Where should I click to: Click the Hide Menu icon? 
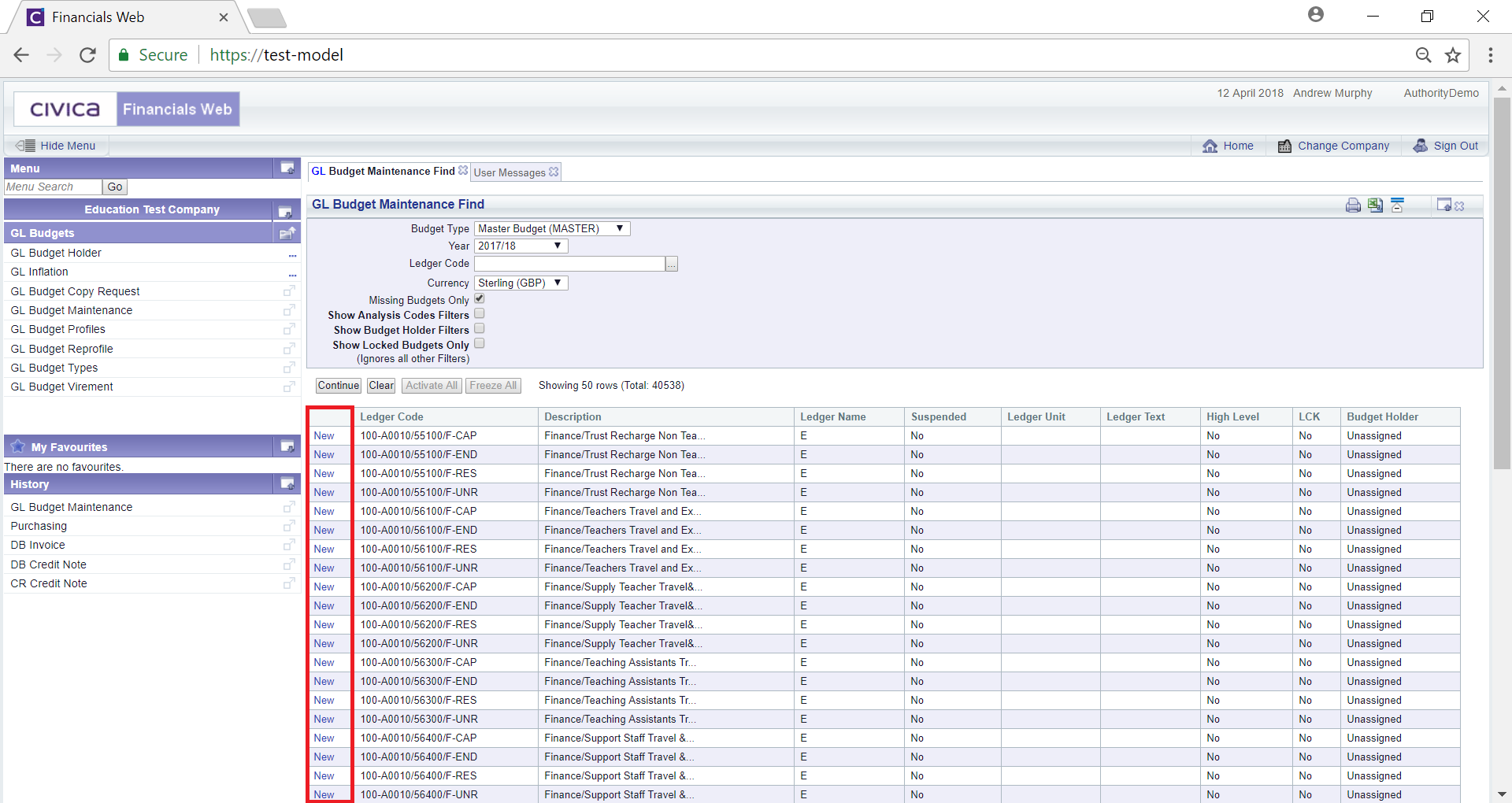[x=25, y=146]
